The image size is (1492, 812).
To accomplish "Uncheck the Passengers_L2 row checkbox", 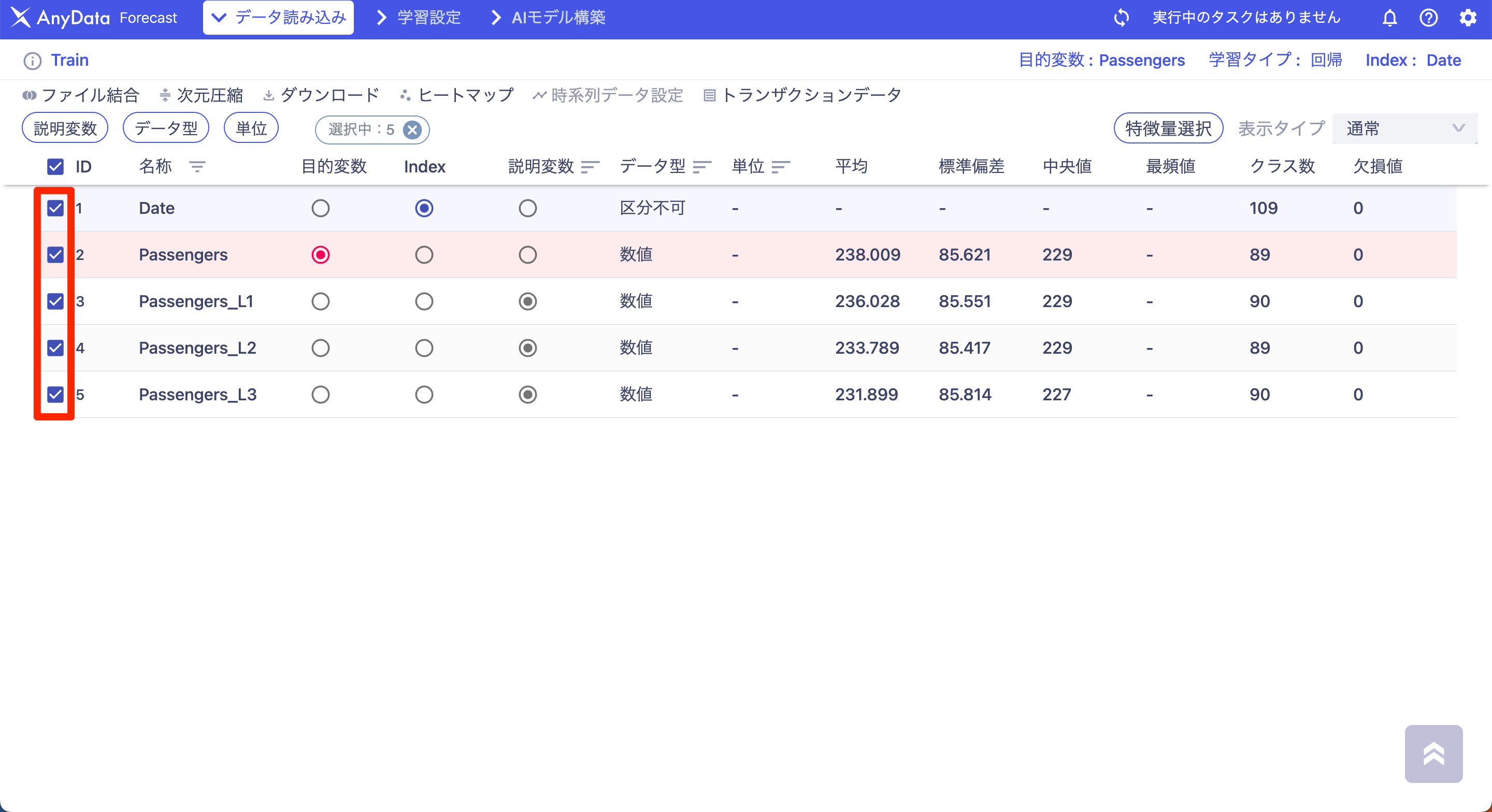I will pos(55,348).
